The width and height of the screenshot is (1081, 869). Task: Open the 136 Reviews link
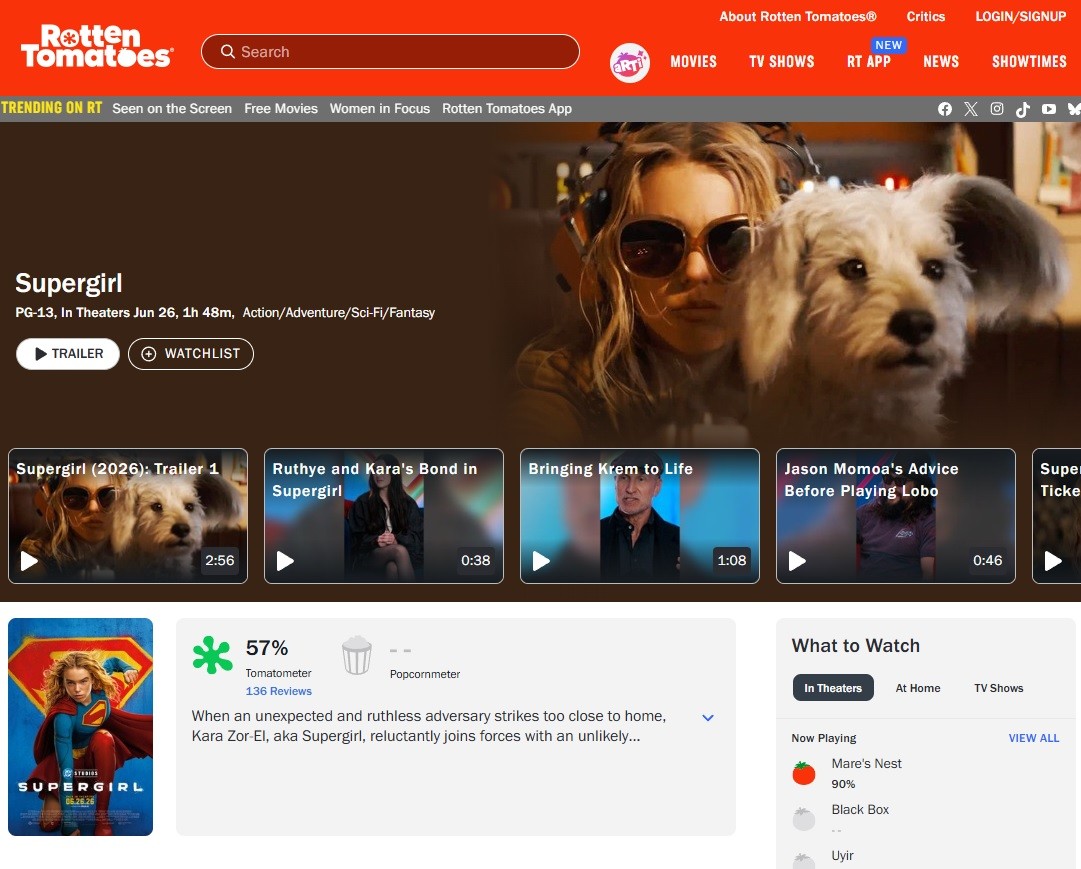coord(279,691)
